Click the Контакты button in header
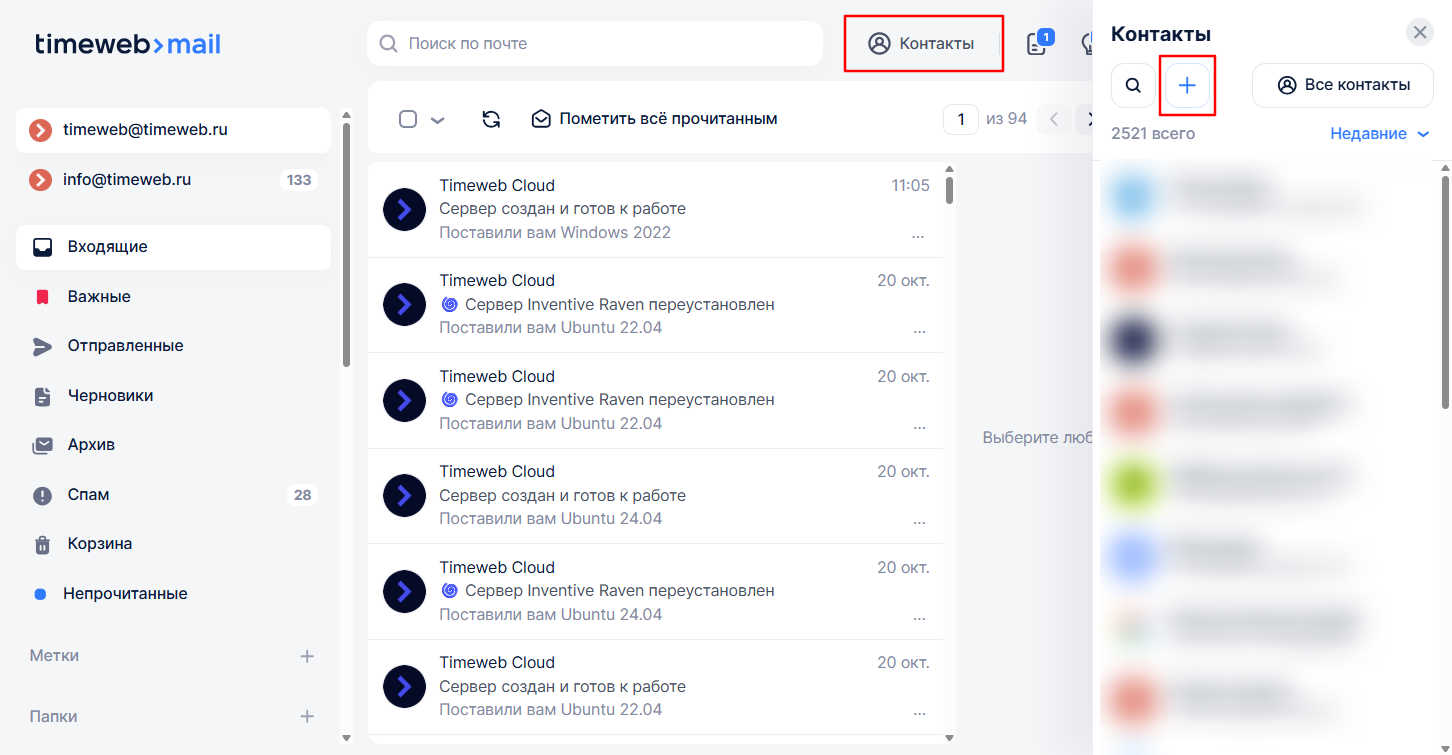 click(x=922, y=44)
